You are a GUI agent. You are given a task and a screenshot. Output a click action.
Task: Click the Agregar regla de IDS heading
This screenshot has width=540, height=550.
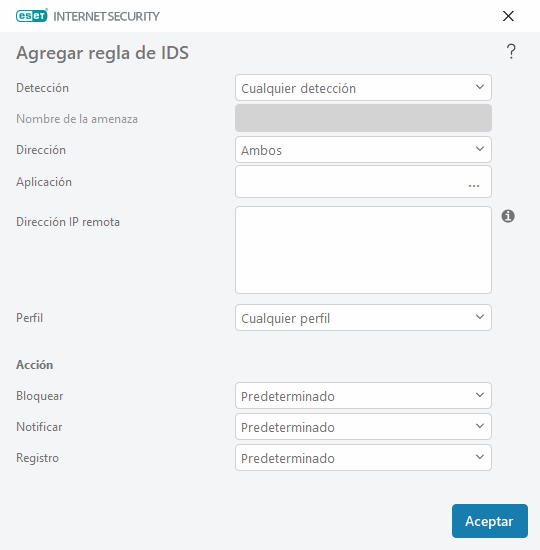(x=102, y=53)
